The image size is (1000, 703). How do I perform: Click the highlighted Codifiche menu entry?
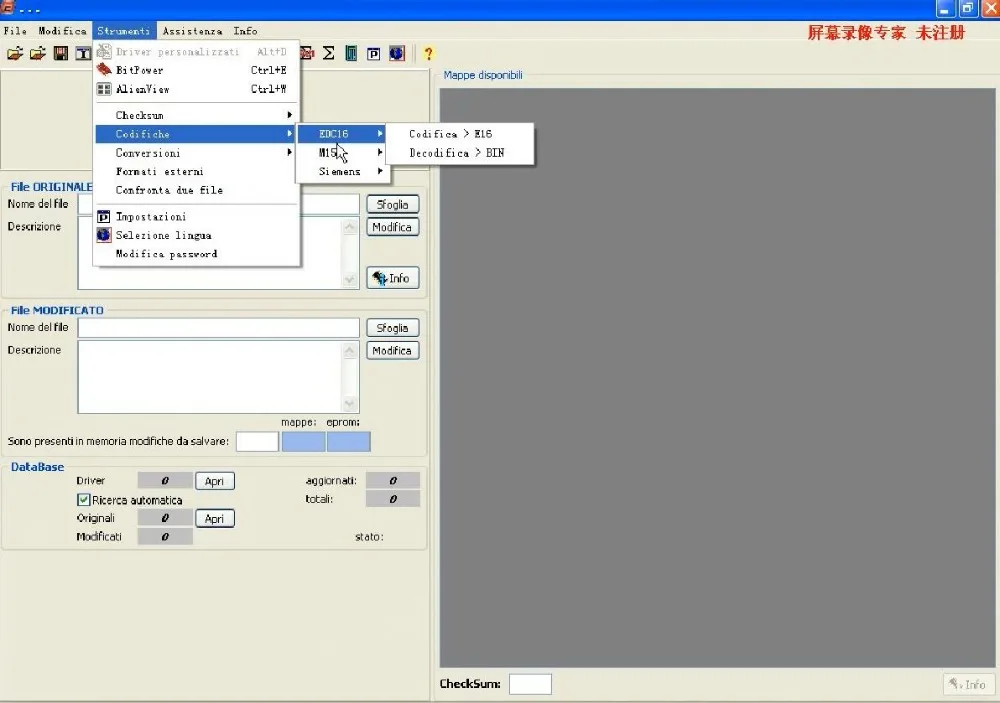coord(195,134)
